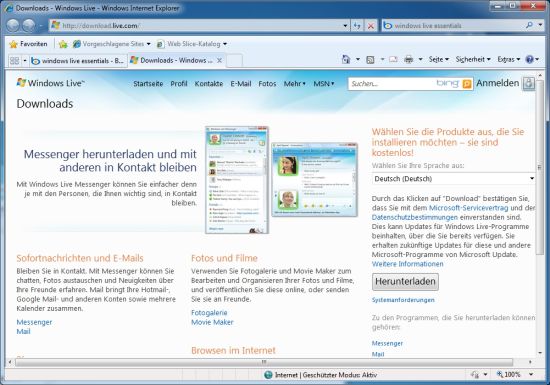Viewport: 550px width, 385px height.
Task: Open the MSN menu on Windows Live
Action: pos(323,83)
